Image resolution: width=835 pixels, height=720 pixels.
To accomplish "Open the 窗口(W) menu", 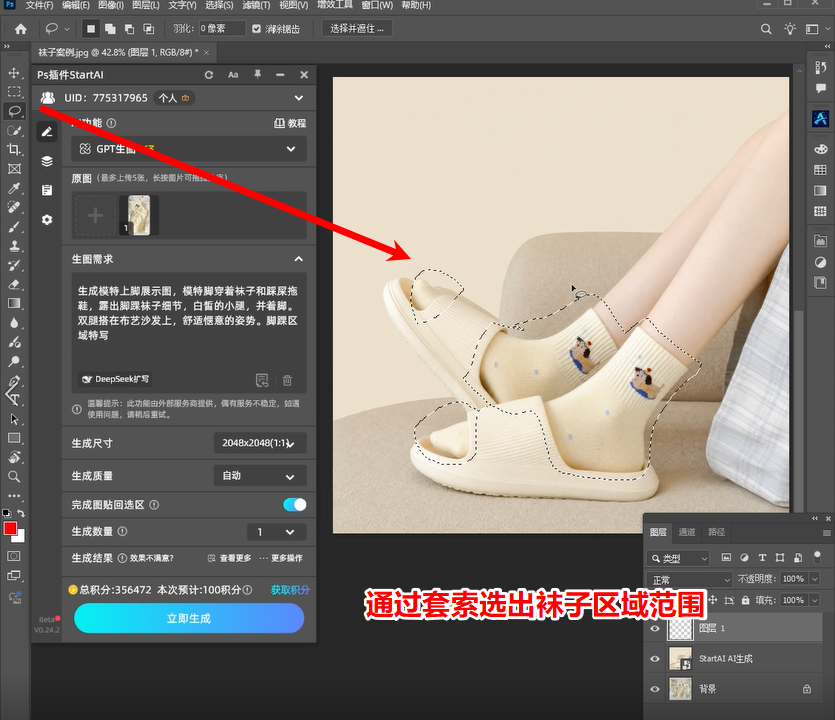I will click(377, 5).
